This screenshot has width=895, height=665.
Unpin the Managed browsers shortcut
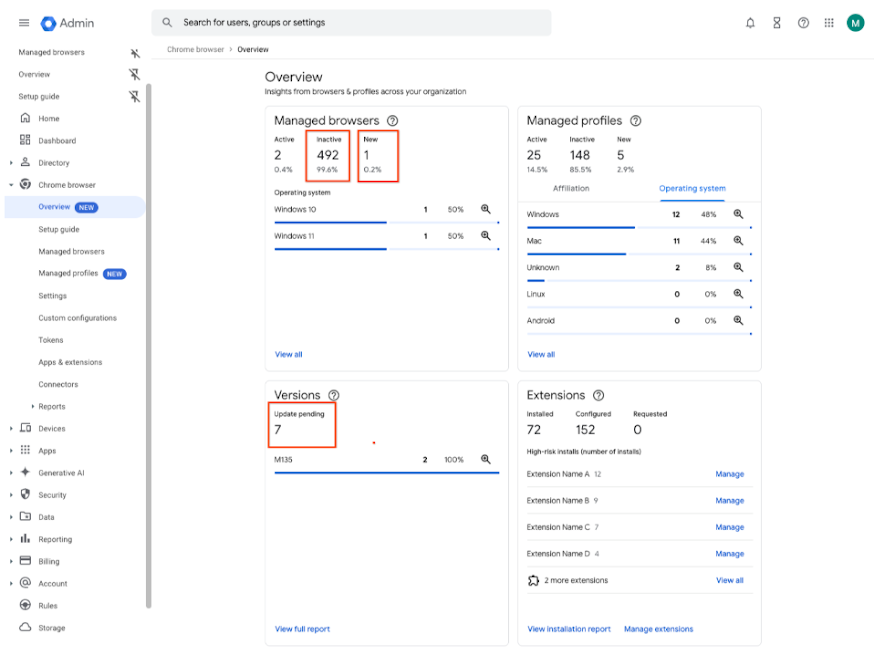click(135, 53)
